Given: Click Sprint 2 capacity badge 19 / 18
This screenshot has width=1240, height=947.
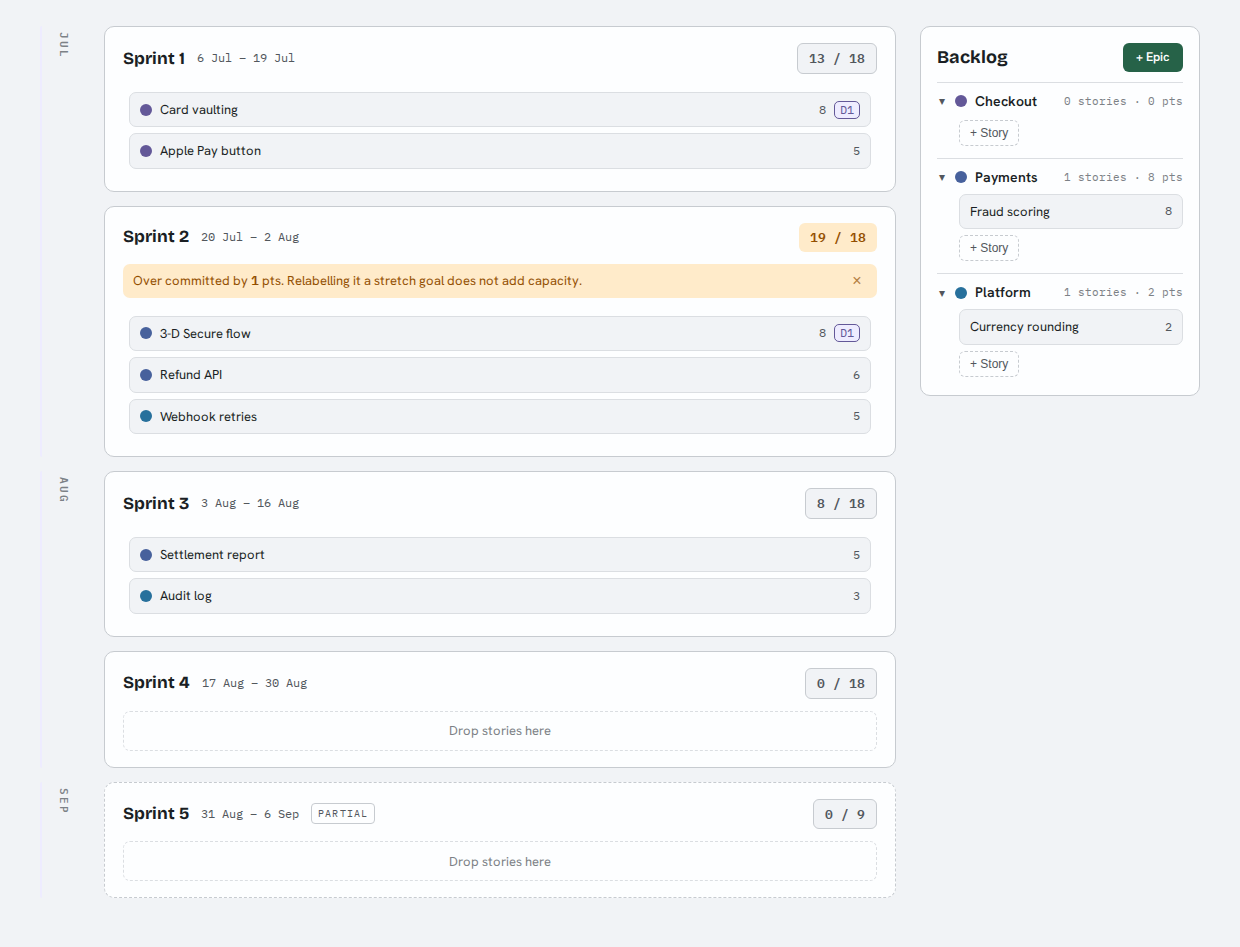Looking at the screenshot, I should (838, 238).
